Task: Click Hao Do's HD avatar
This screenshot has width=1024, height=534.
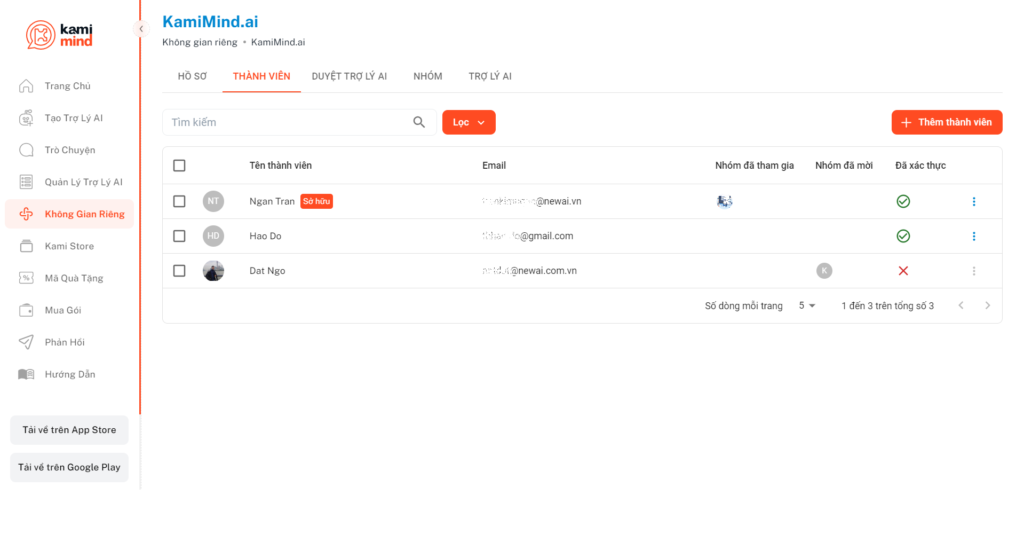Action: coord(214,236)
